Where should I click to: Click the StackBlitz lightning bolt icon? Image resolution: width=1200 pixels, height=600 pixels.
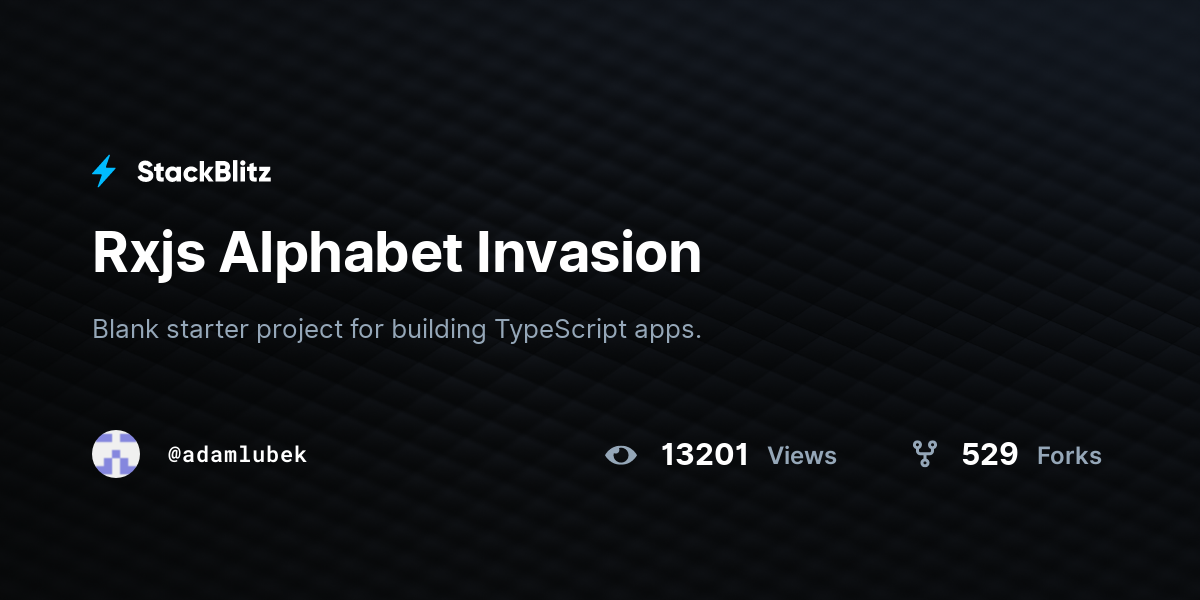point(104,172)
